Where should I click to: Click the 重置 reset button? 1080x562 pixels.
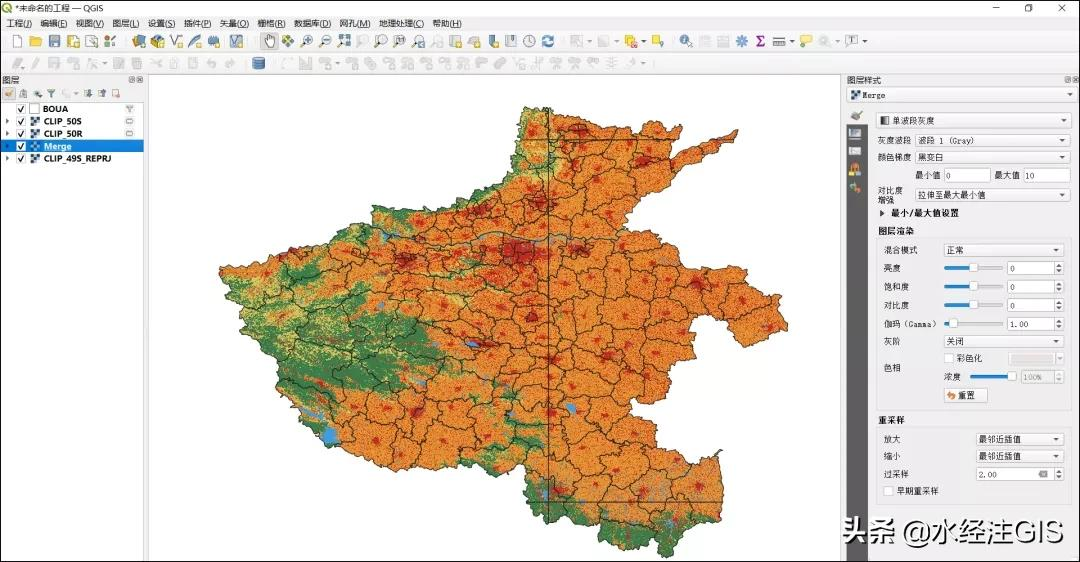click(x=966, y=395)
